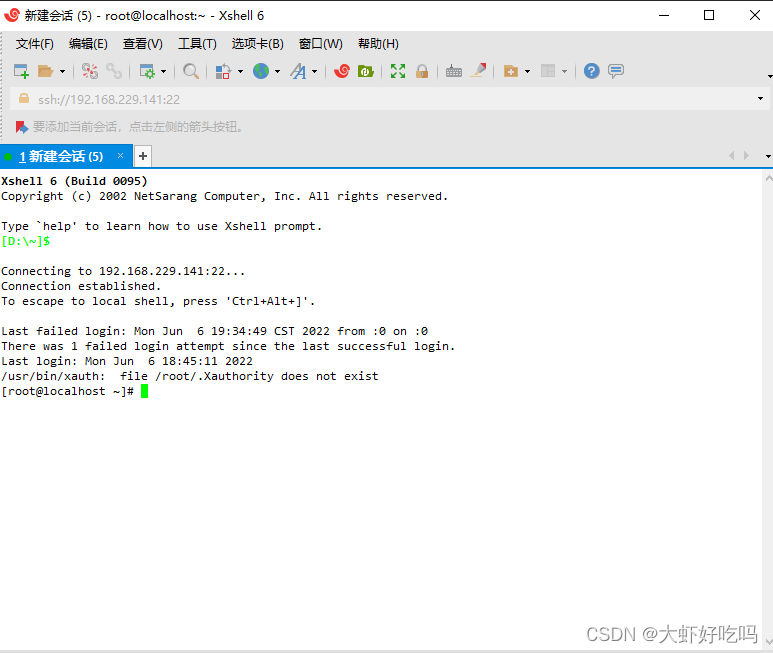
Task: Expand the Open Session dropdown arrow
Action: [62, 71]
